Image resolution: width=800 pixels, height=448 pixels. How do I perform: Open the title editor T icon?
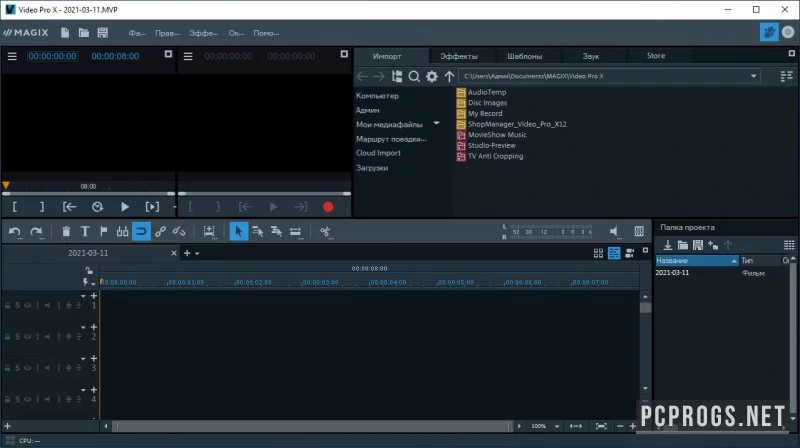pyautogui.click(x=85, y=232)
